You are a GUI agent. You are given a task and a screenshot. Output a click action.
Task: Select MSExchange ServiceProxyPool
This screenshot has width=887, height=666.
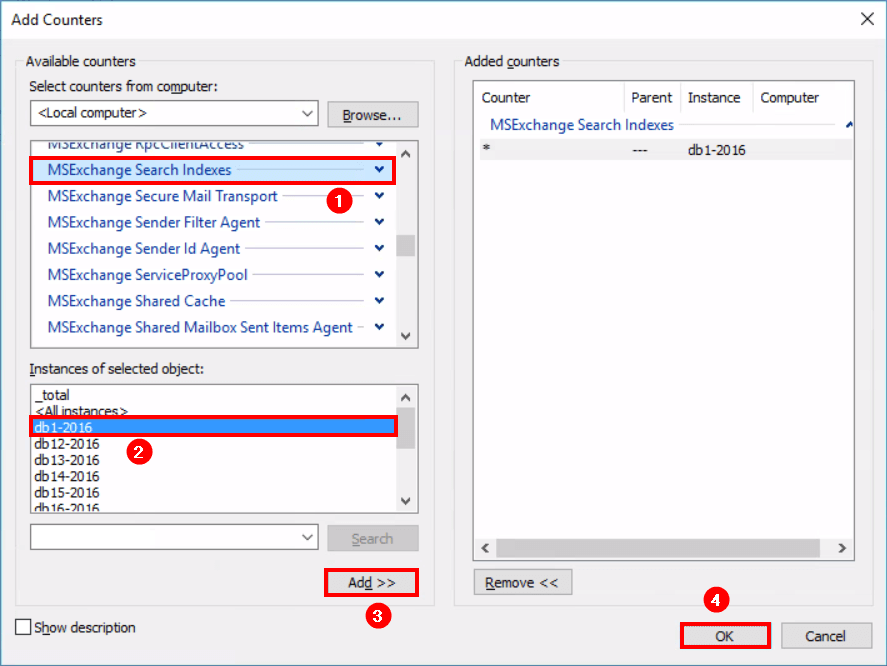tap(147, 274)
